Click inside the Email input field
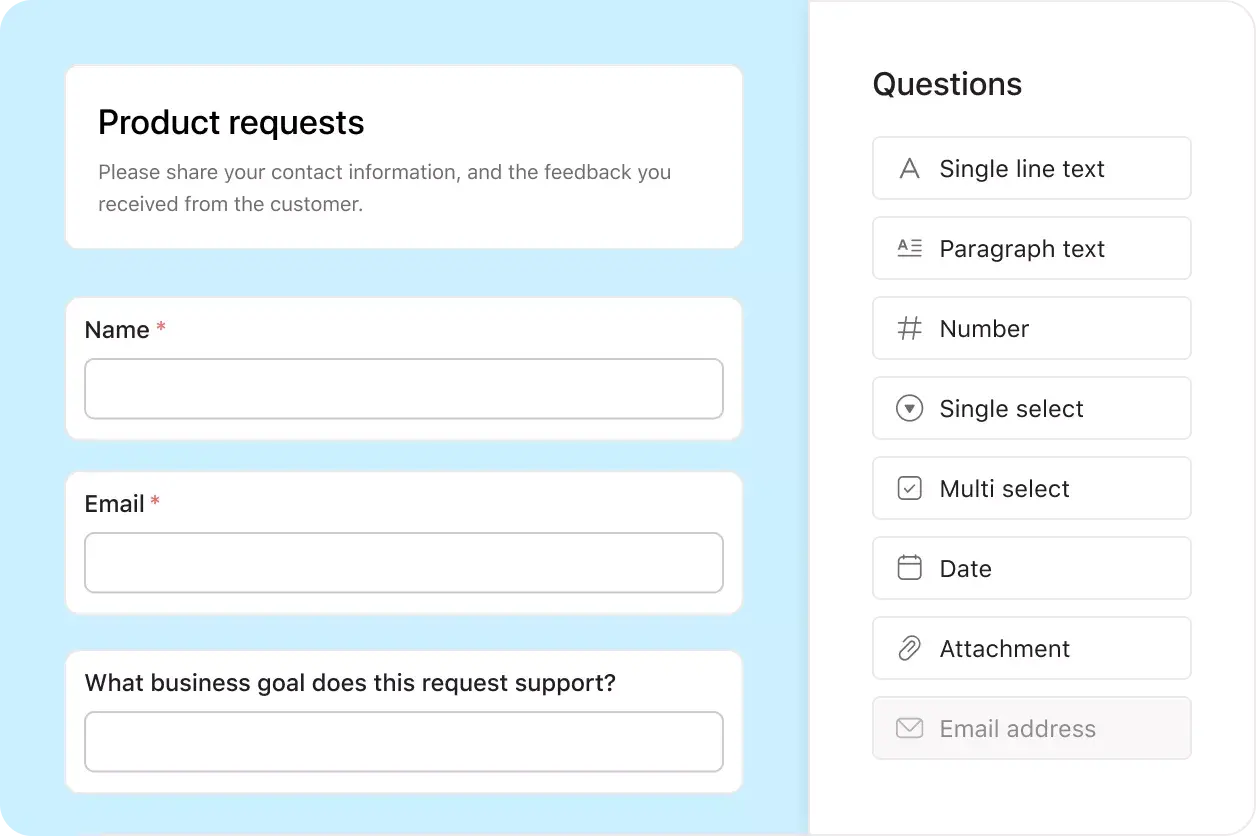The height and width of the screenshot is (836, 1256). click(x=403, y=563)
